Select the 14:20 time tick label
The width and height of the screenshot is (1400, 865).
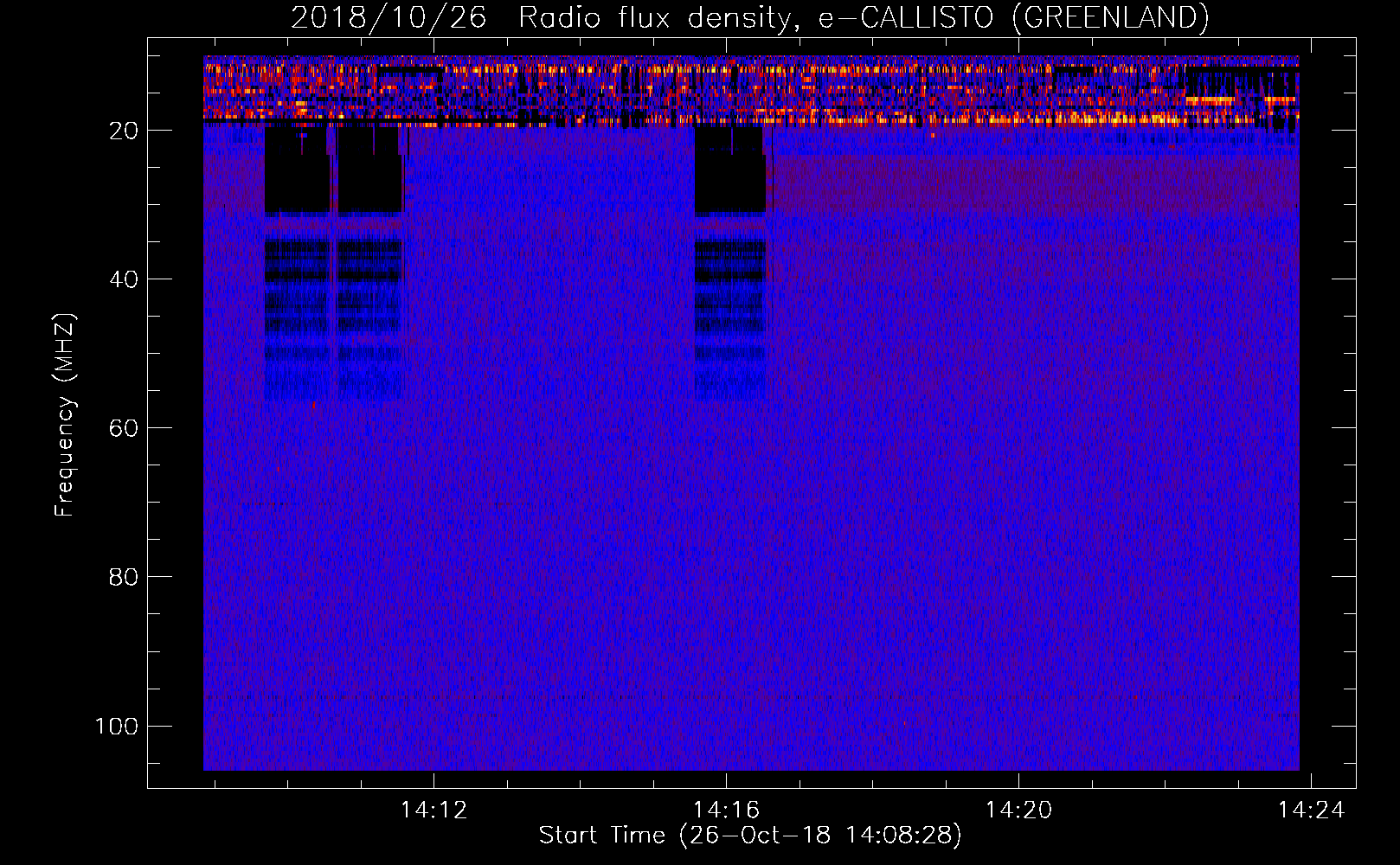1019,810
